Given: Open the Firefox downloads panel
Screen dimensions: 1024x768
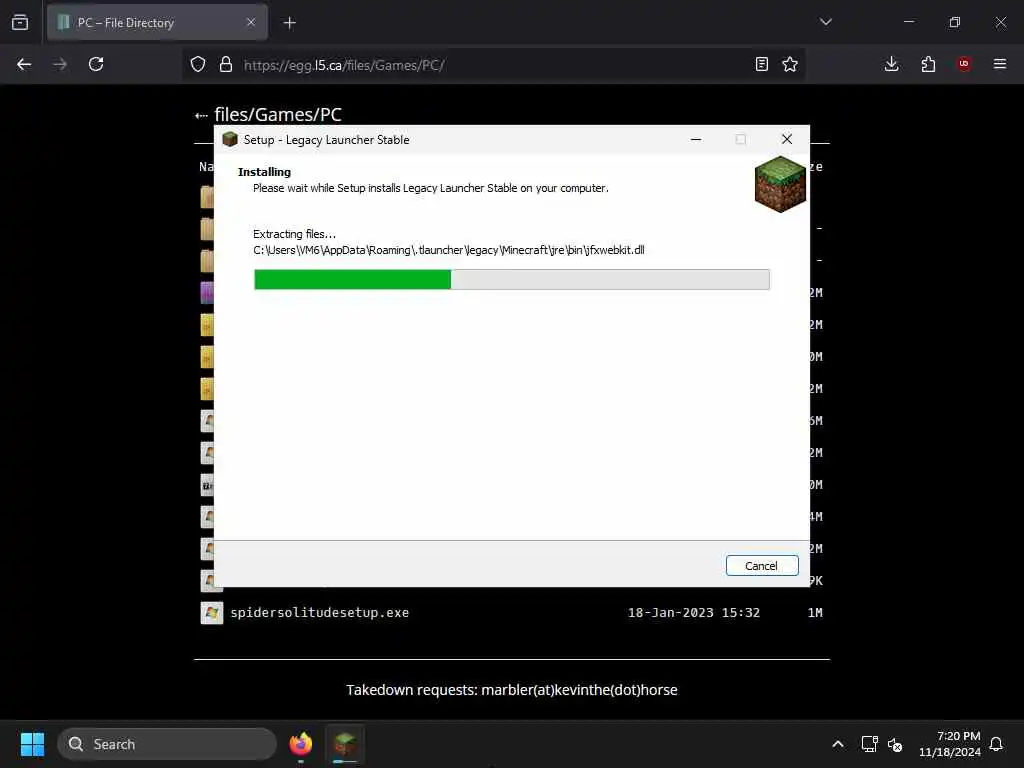Looking at the screenshot, I should [891, 64].
